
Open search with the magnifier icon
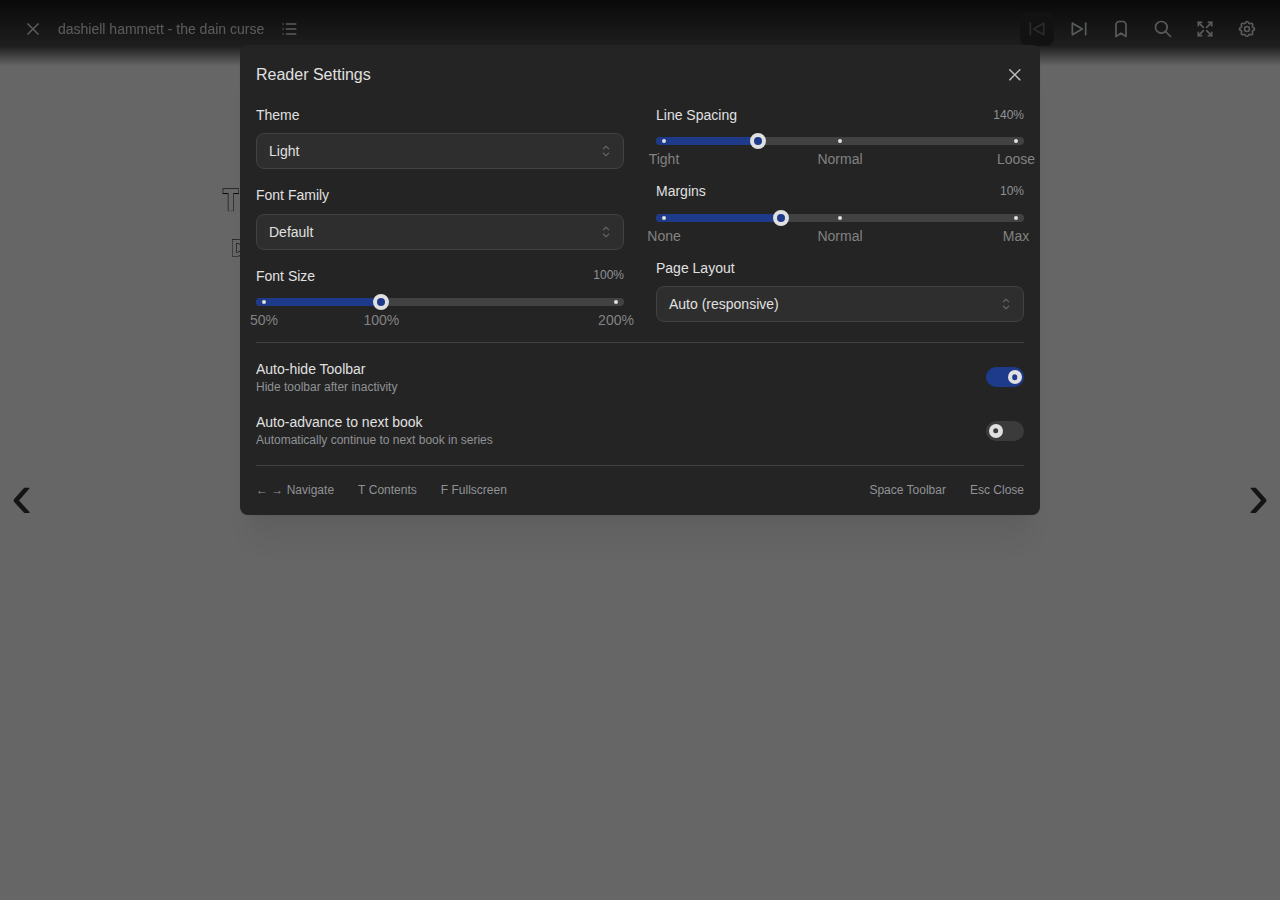pos(1163,29)
